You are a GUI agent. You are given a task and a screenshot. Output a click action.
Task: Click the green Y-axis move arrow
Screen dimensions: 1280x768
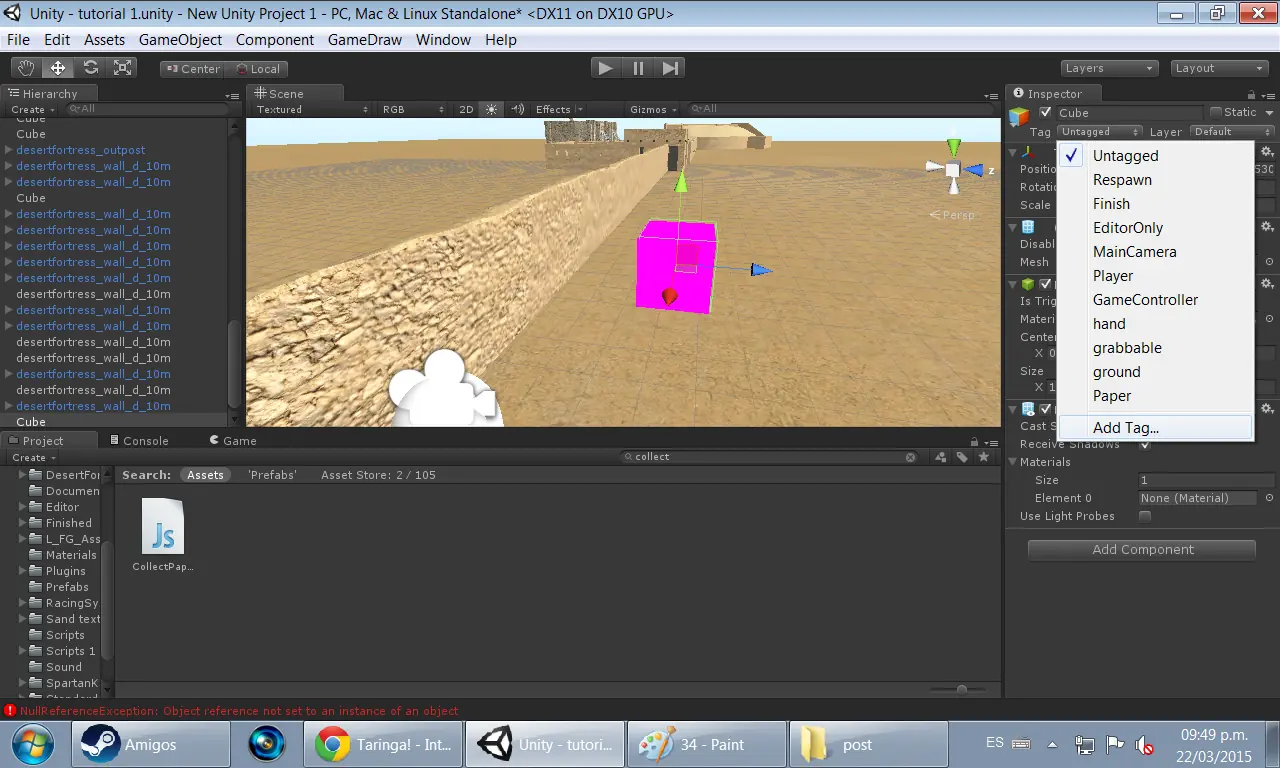coord(681,181)
